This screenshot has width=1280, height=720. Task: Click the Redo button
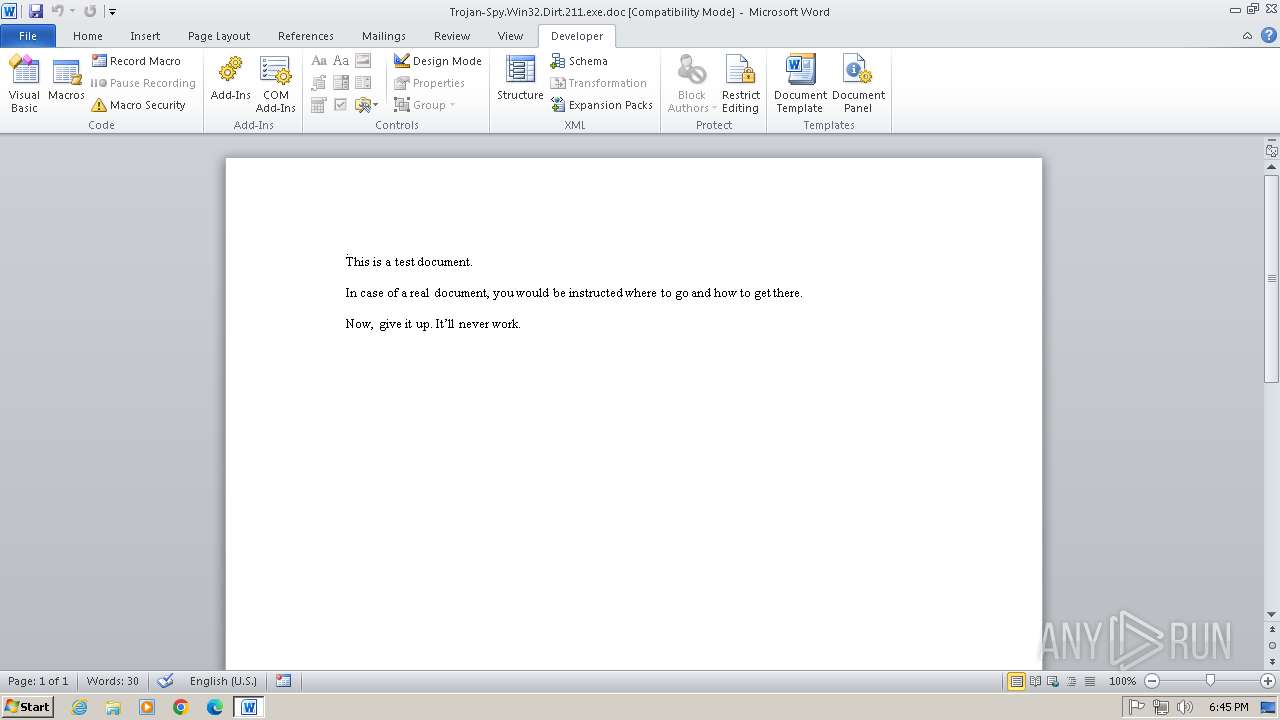(x=90, y=11)
